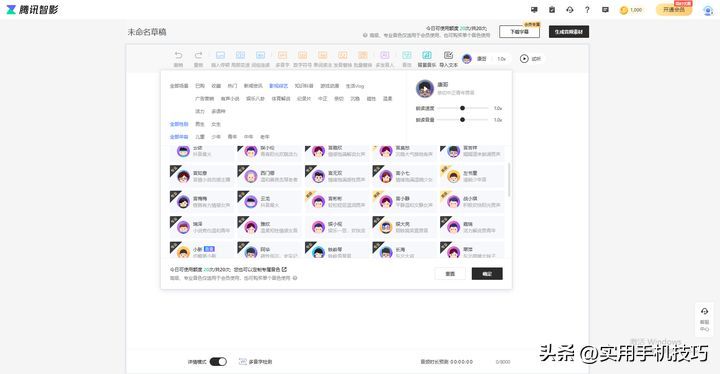Play the selected voice avatar preview
Image resolution: width=720 pixels, height=374 pixels.
tap(425, 89)
